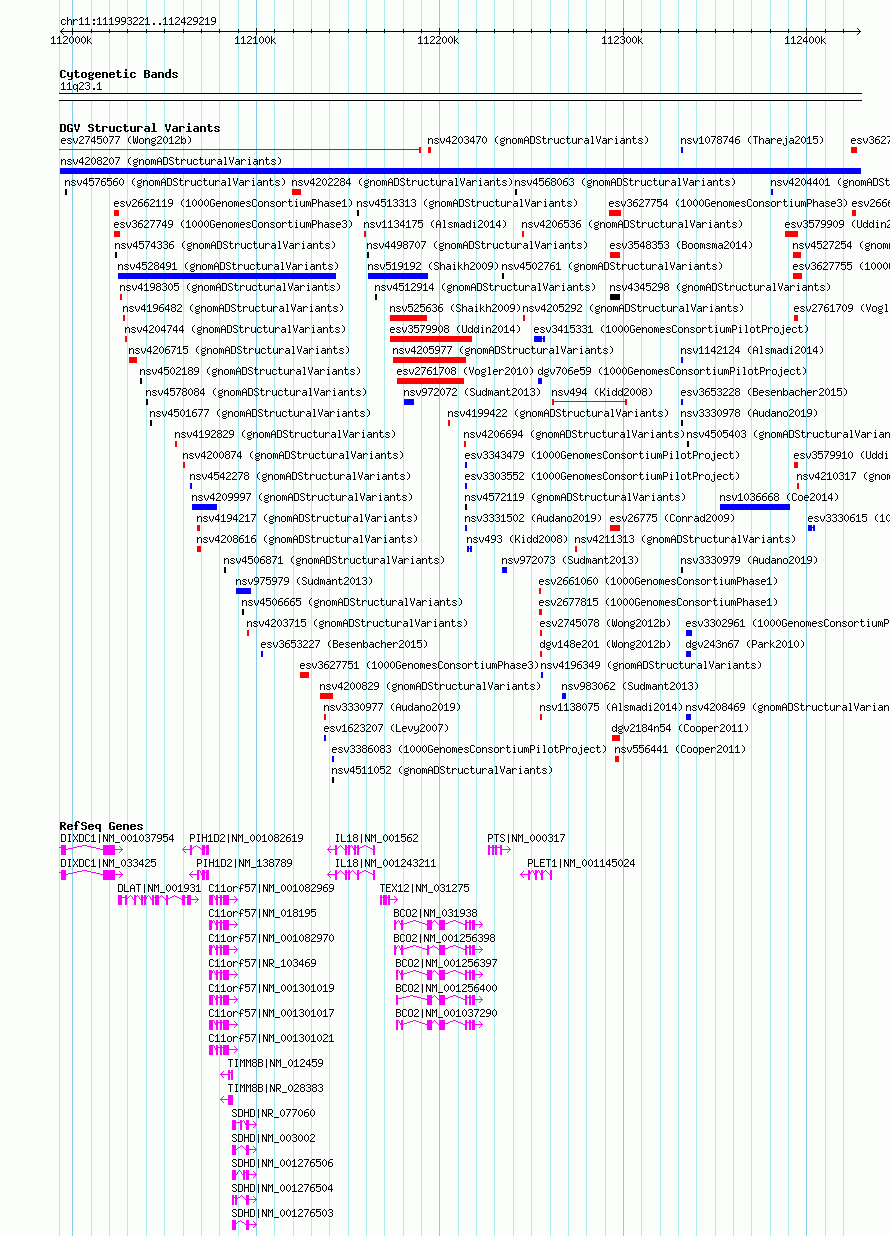Select esv3653228 (Besenbacher2015) label
This screenshot has height=1236, width=890.
click(764, 392)
